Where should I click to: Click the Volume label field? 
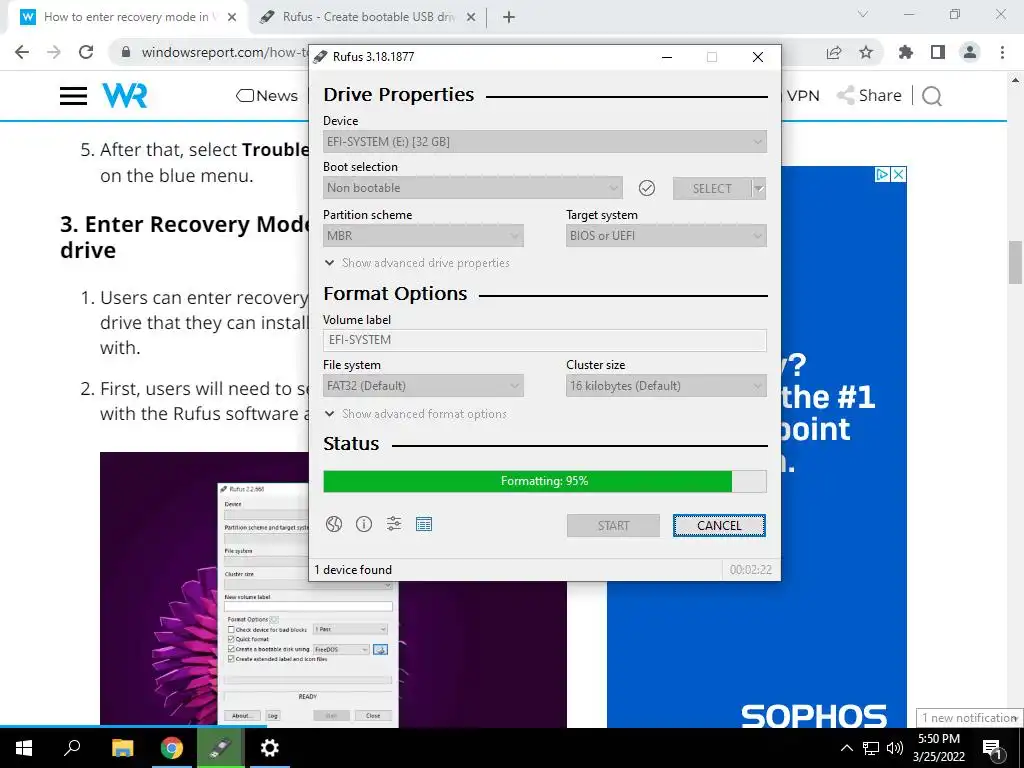(545, 340)
